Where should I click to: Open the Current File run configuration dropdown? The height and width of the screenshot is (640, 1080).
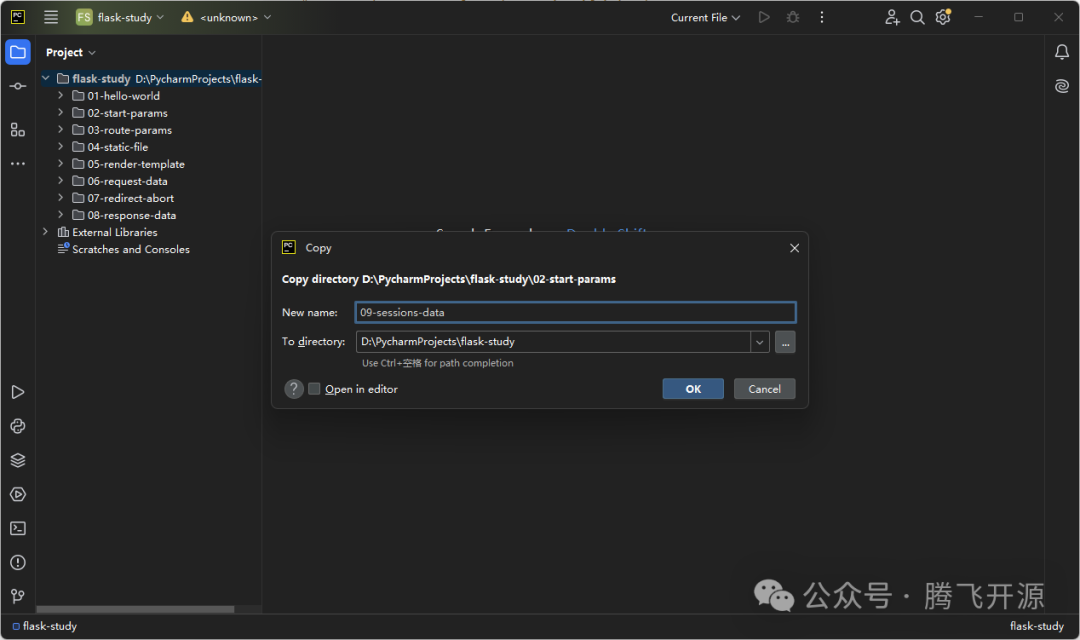(x=705, y=17)
